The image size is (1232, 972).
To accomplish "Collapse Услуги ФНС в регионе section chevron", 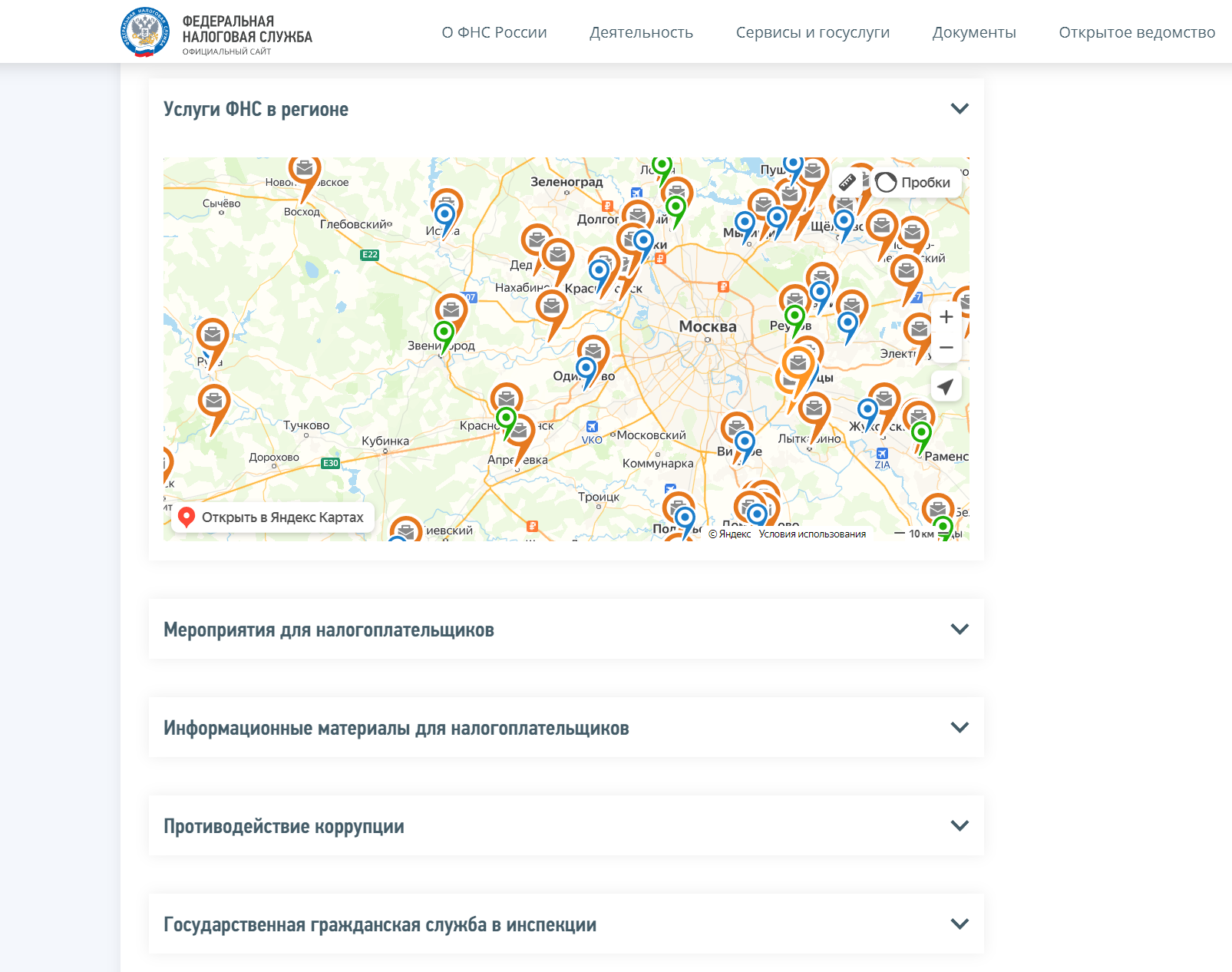I will [x=960, y=108].
